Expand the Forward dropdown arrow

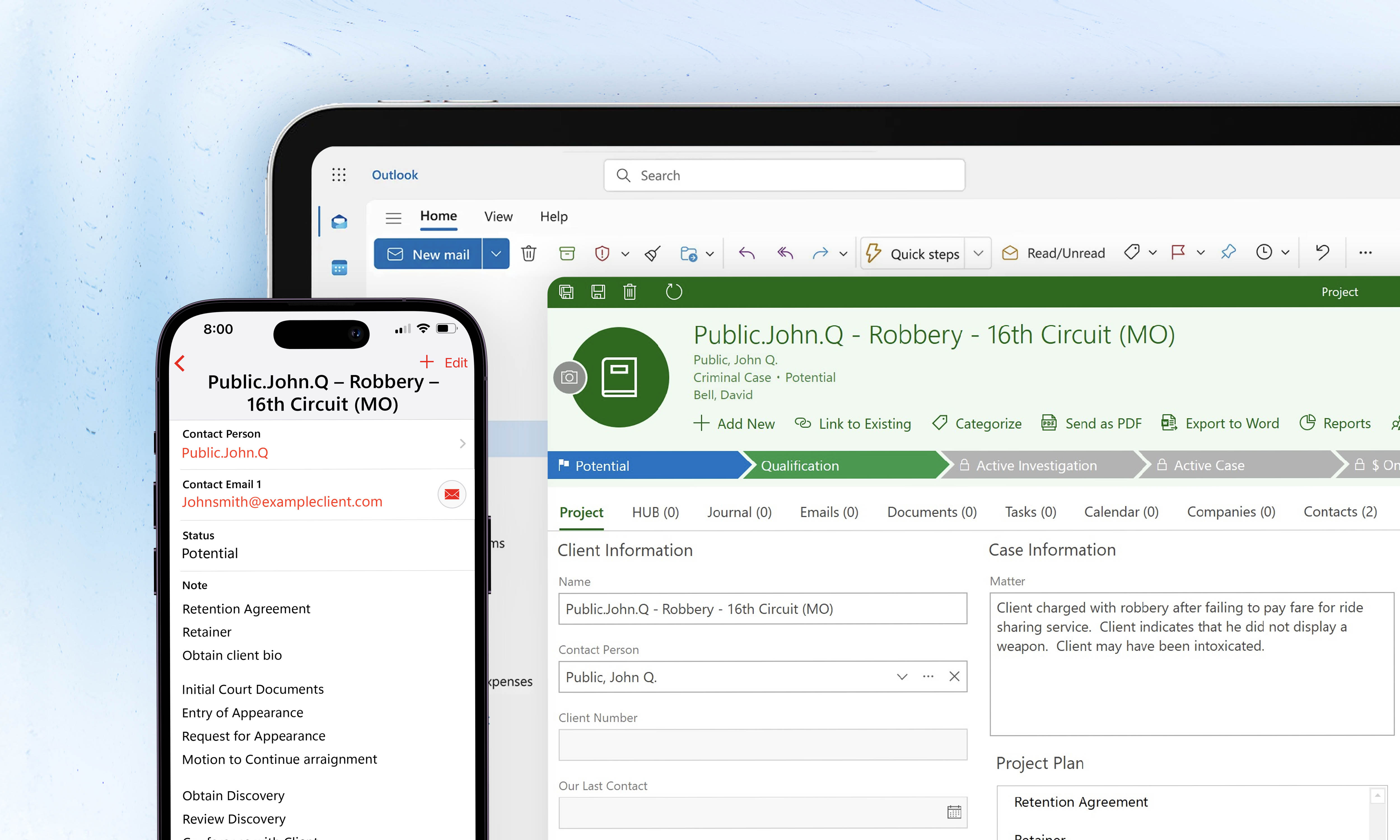click(x=843, y=254)
